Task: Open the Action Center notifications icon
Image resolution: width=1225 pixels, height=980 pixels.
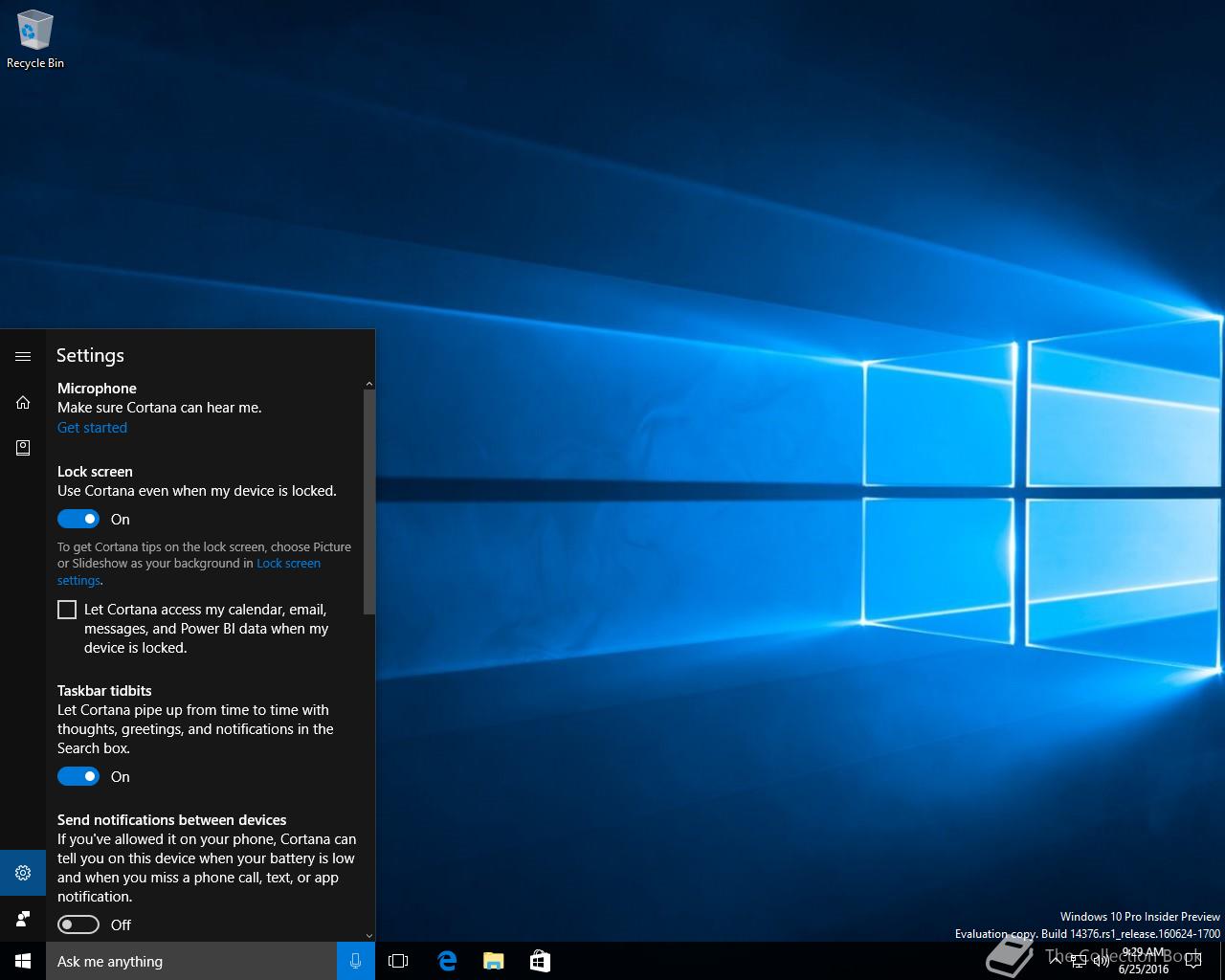Action: point(1193,961)
